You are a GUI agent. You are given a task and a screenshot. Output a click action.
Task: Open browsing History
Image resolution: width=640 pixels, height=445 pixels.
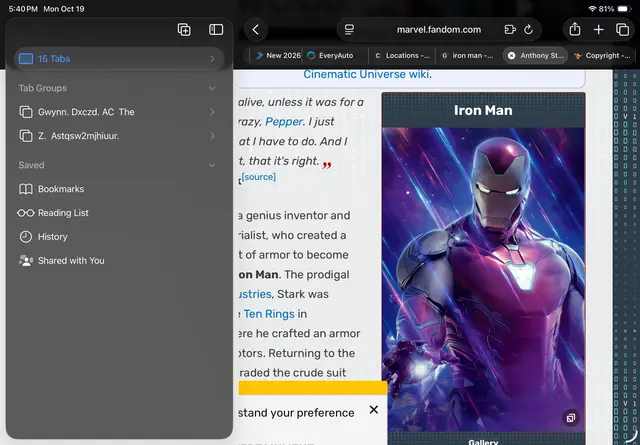point(118,237)
